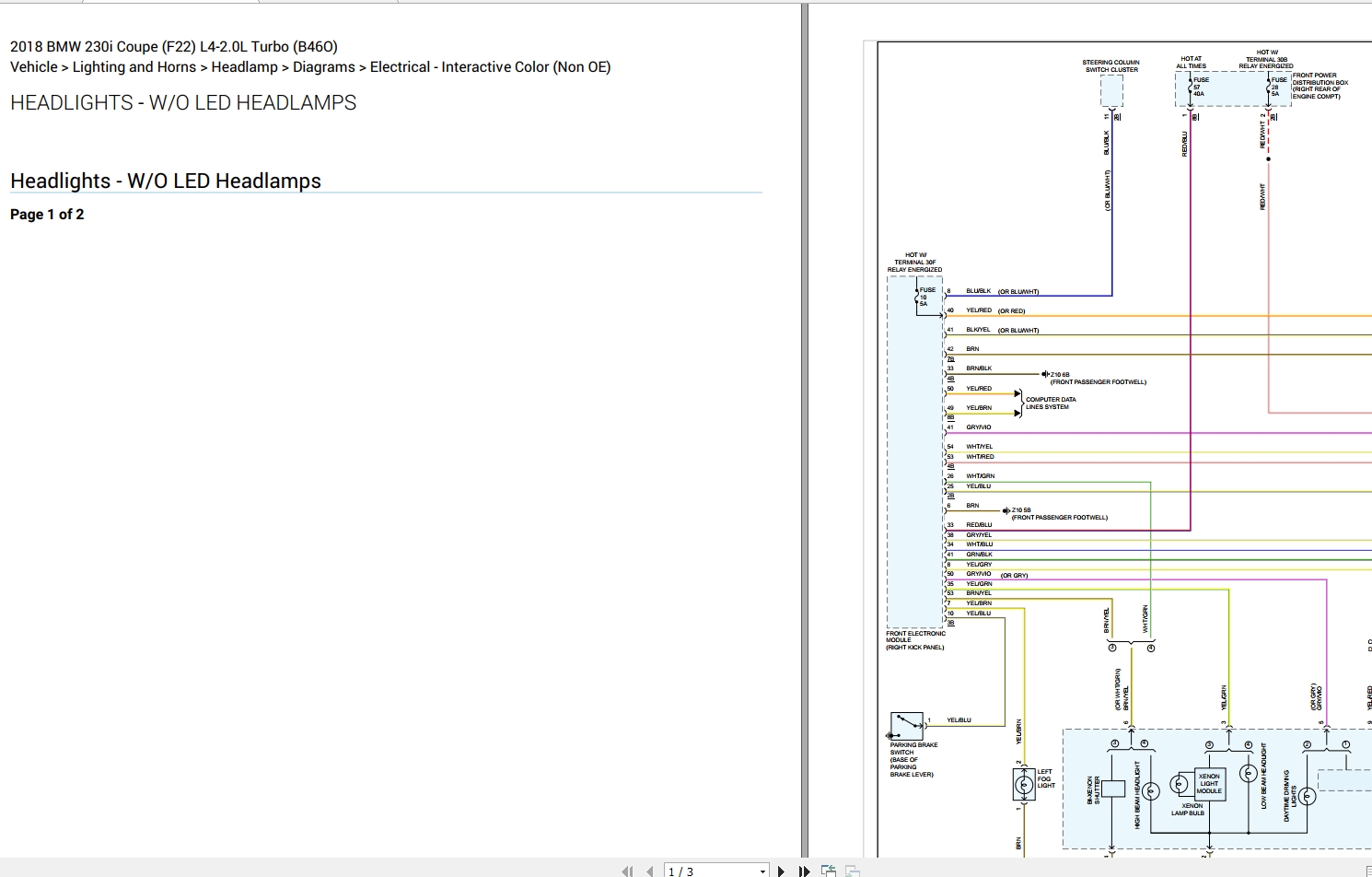Click the WHT/YEL wire label at pin 54
Viewport: 1372px width, 877px height.
979,447
